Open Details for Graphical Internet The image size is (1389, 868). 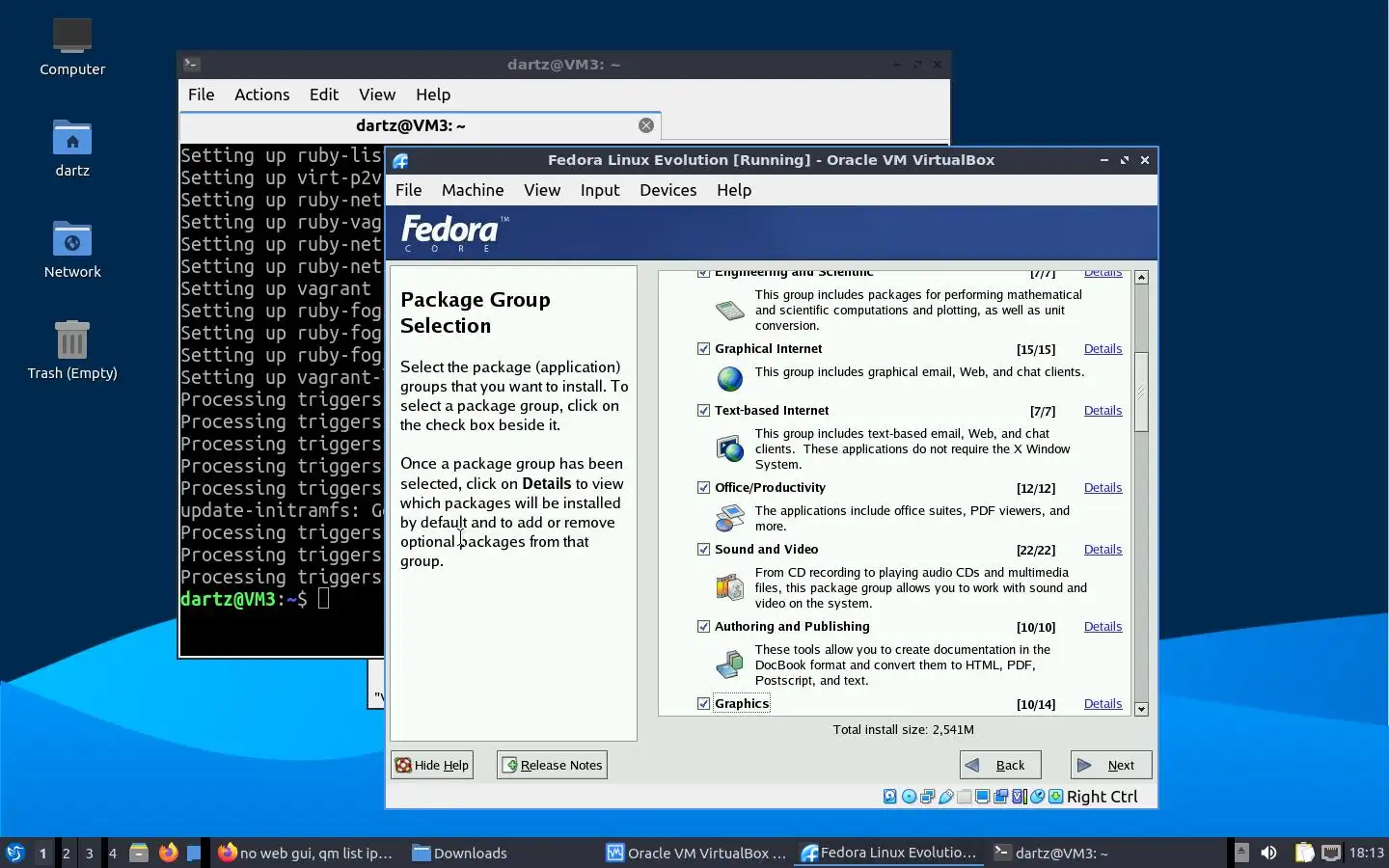pyautogui.click(x=1103, y=348)
